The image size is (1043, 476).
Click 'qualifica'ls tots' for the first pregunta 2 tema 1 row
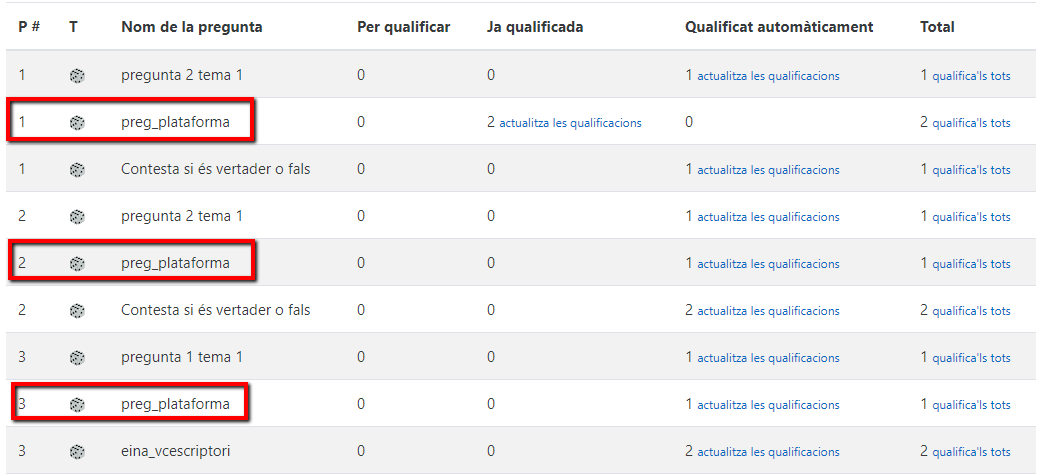pyautogui.click(x=971, y=76)
